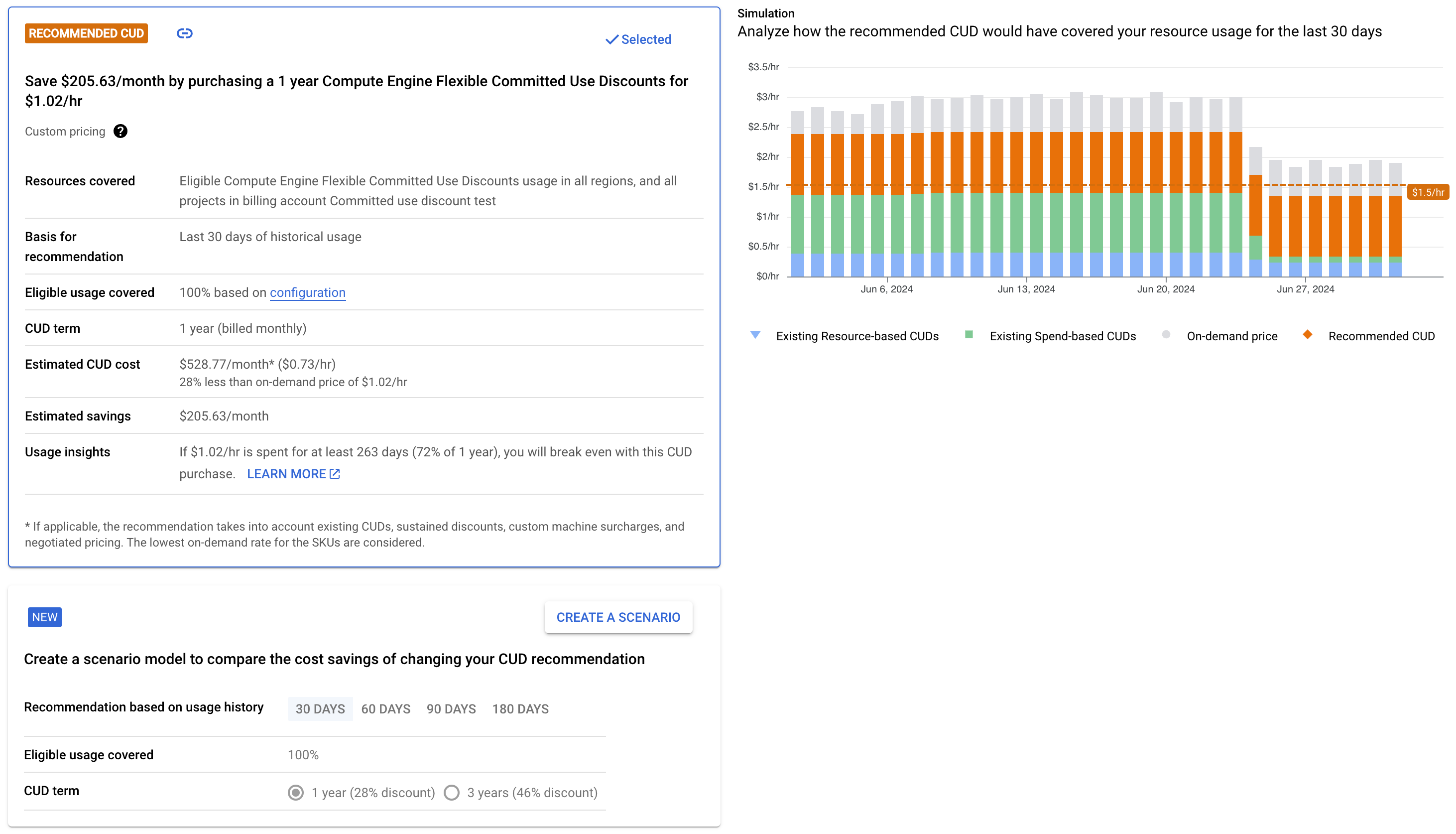Click the CREATE A SCENARIO button
The image size is (1456, 834).
pyautogui.click(x=618, y=617)
